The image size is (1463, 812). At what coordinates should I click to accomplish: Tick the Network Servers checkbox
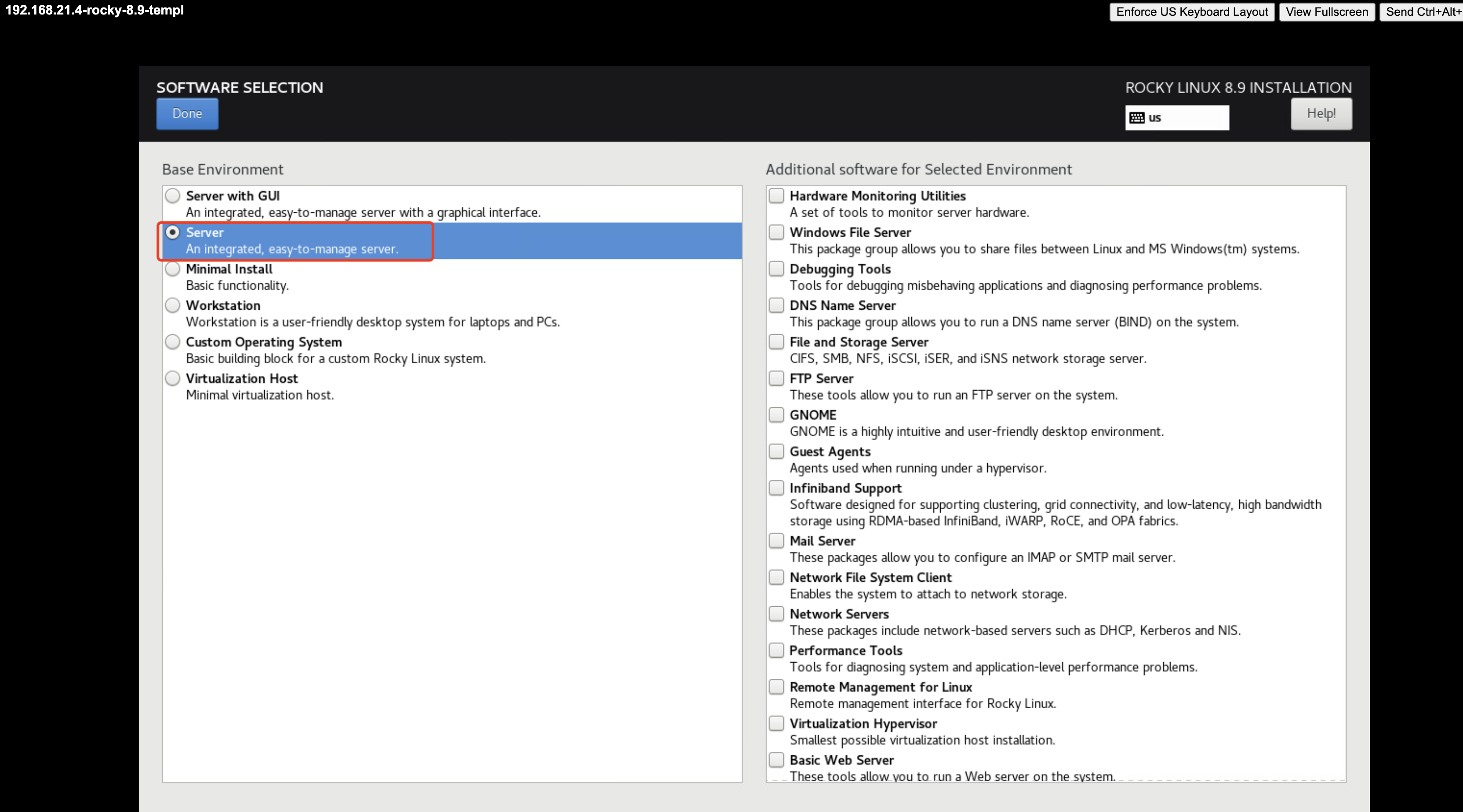(x=776, y=614)
